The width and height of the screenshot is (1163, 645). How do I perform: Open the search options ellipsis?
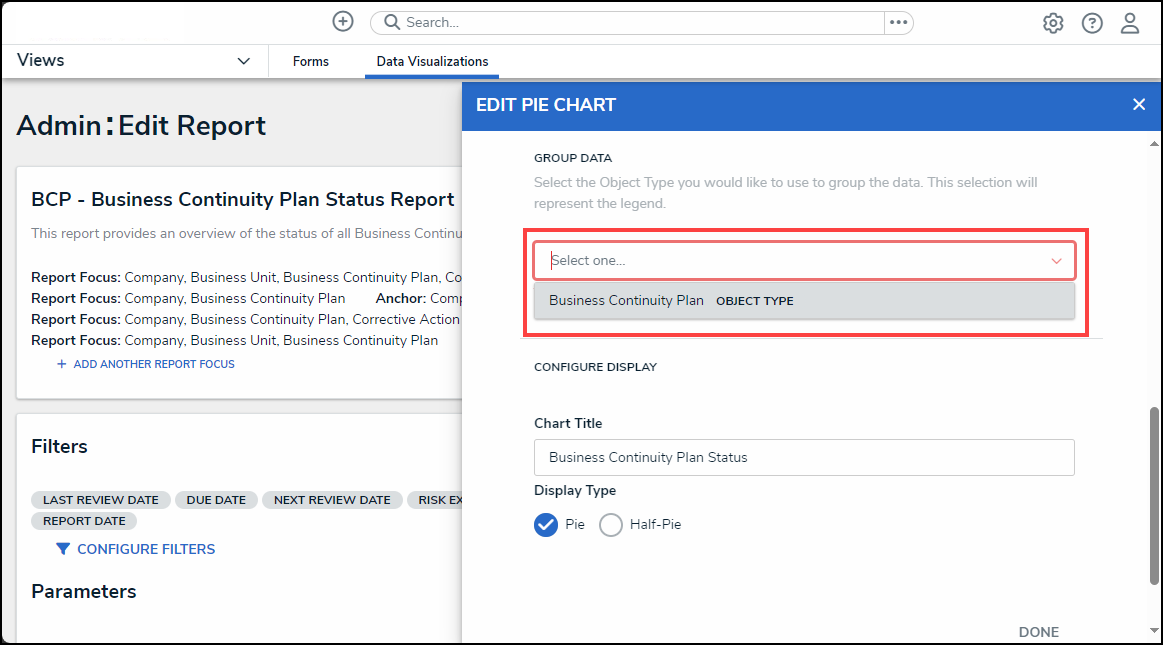pos(898,22)
